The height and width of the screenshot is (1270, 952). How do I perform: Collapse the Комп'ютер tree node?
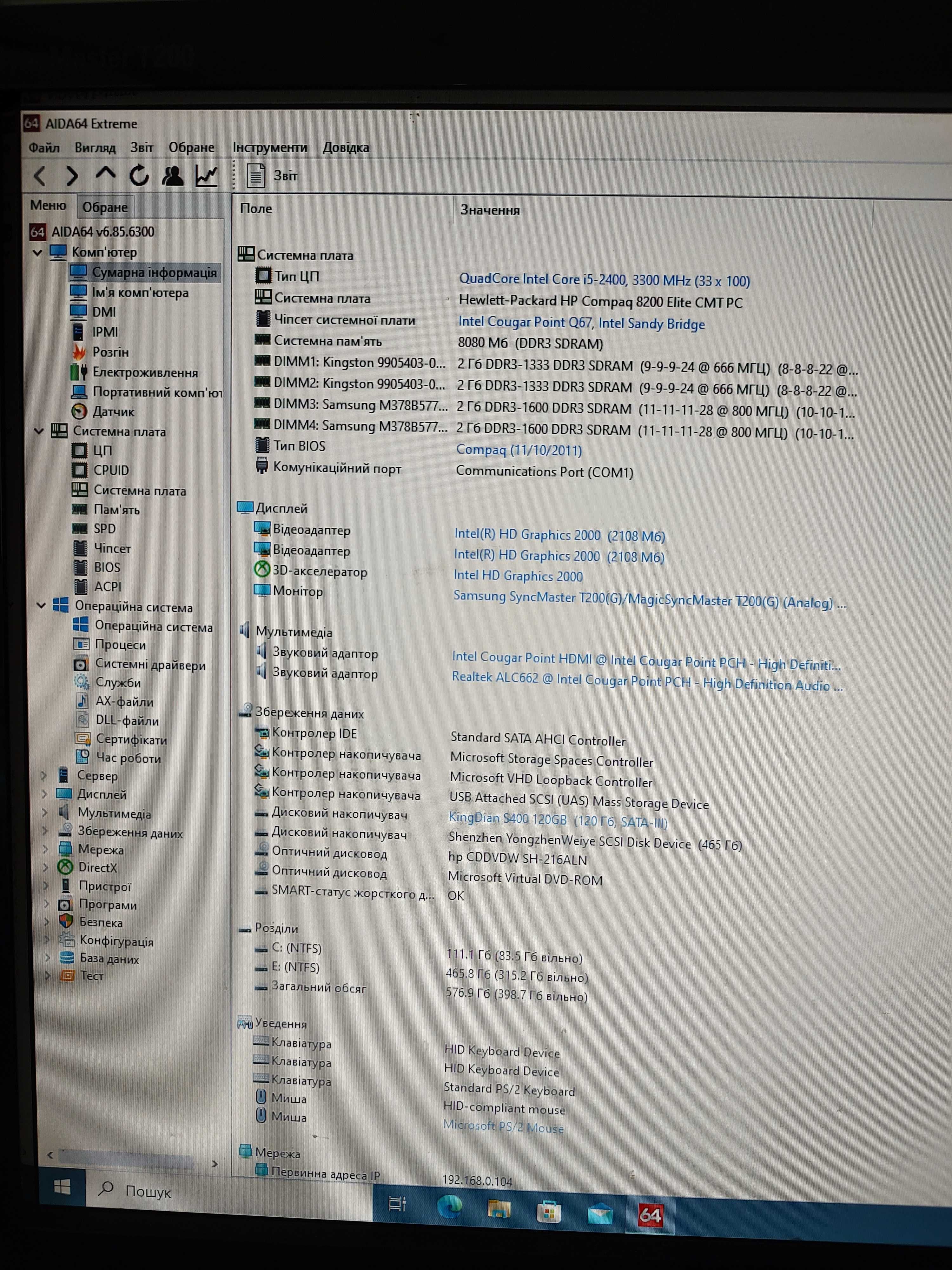[x=38, y=253]
